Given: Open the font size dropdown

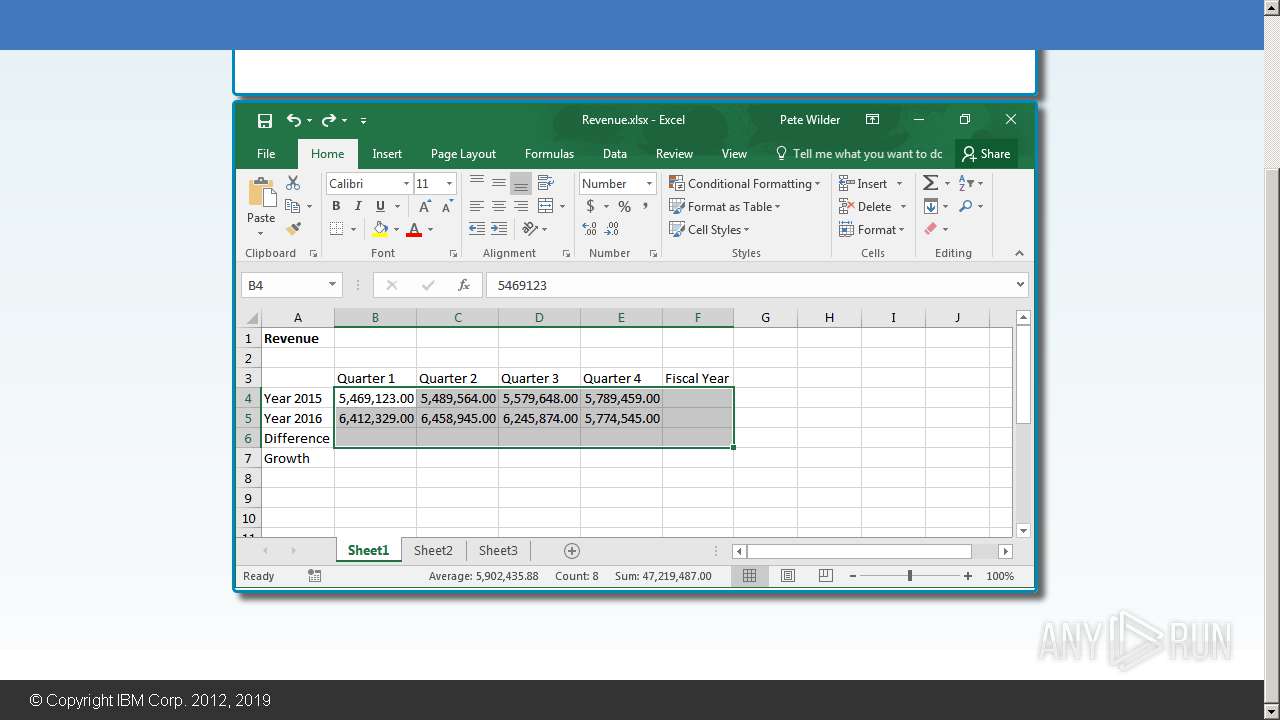Looking at the screenshot, I should click(449, 183).
